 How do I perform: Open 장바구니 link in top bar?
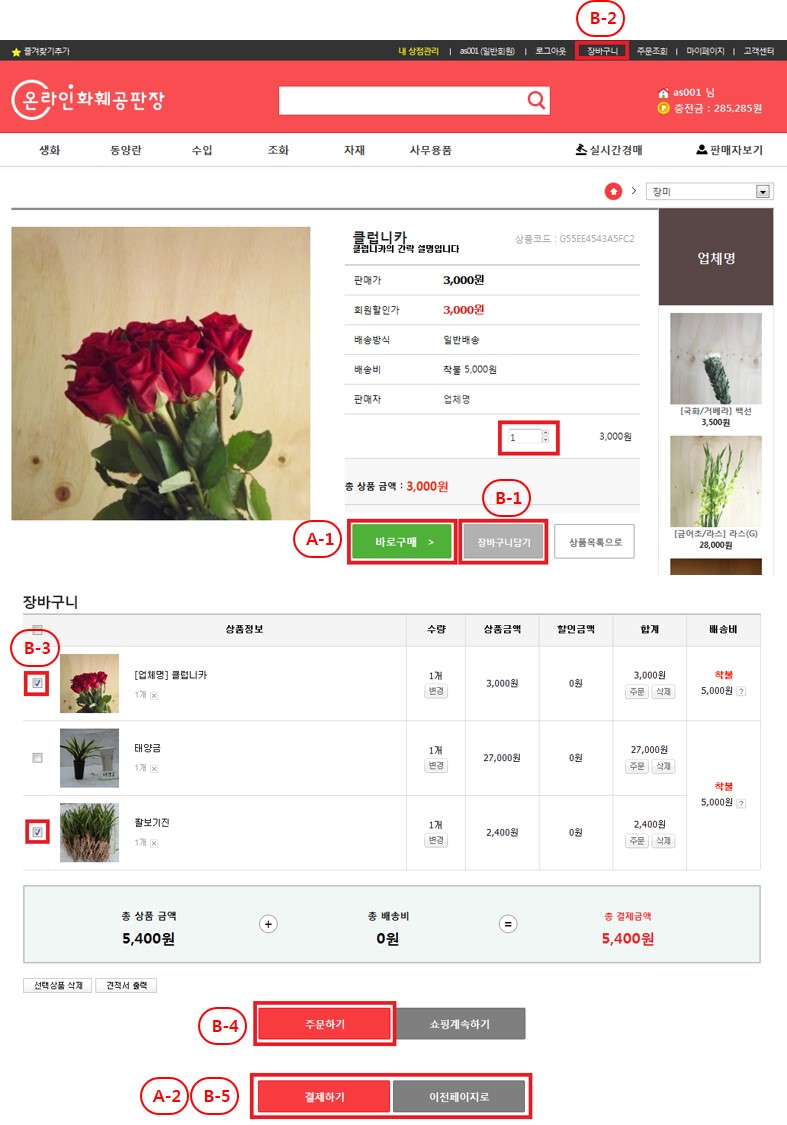point(602,51)
